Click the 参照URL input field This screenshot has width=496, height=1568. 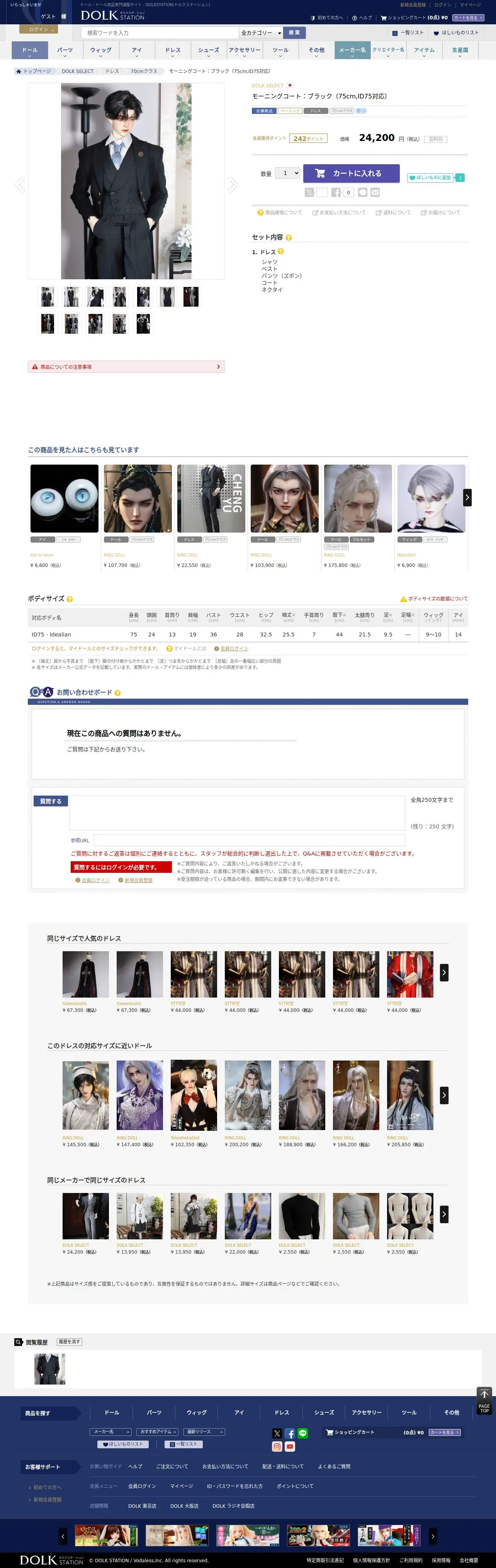tap(250, 840)
